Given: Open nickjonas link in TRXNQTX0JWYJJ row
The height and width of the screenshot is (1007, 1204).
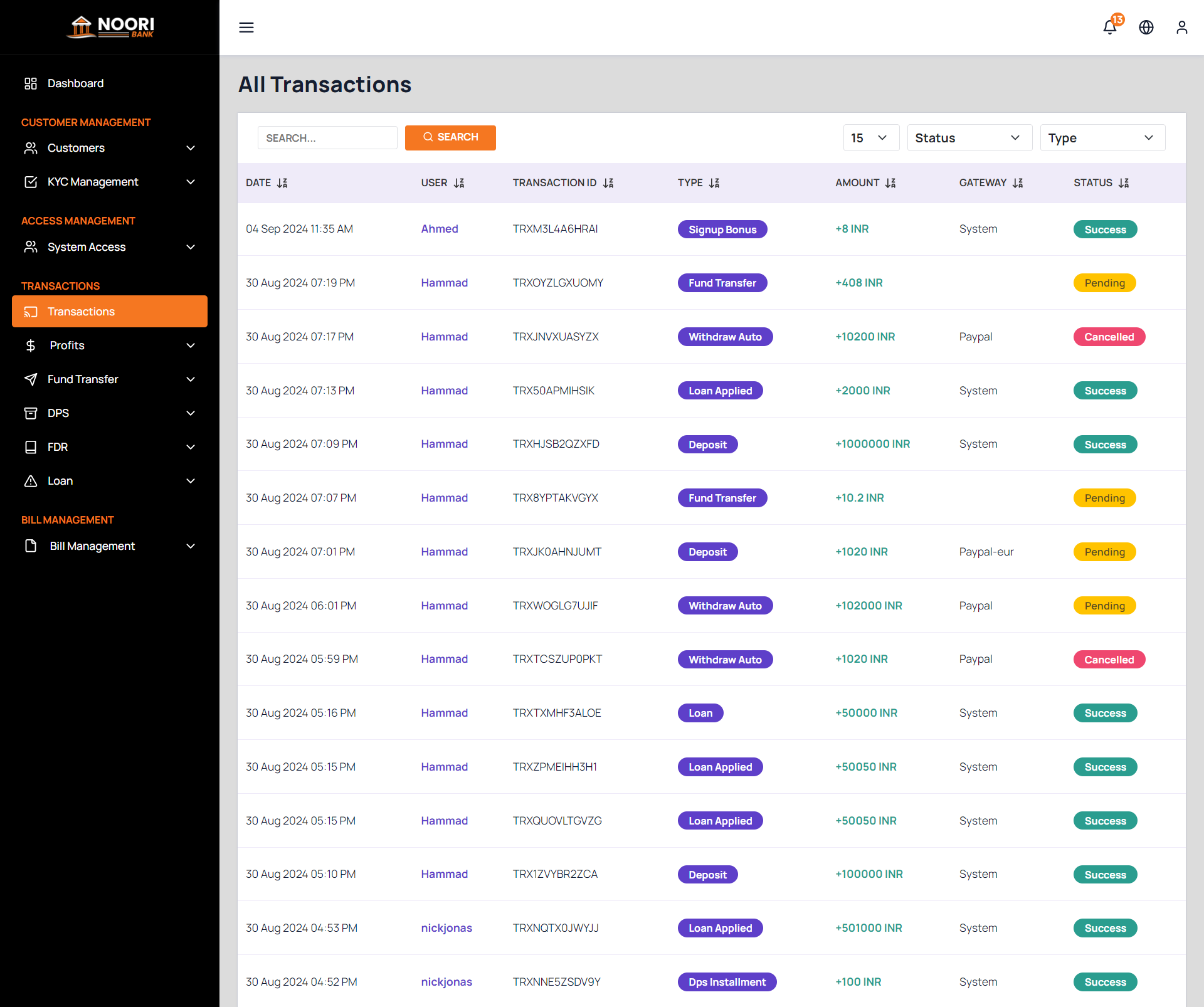Looking at the screenshot, I should pos(446,928).
